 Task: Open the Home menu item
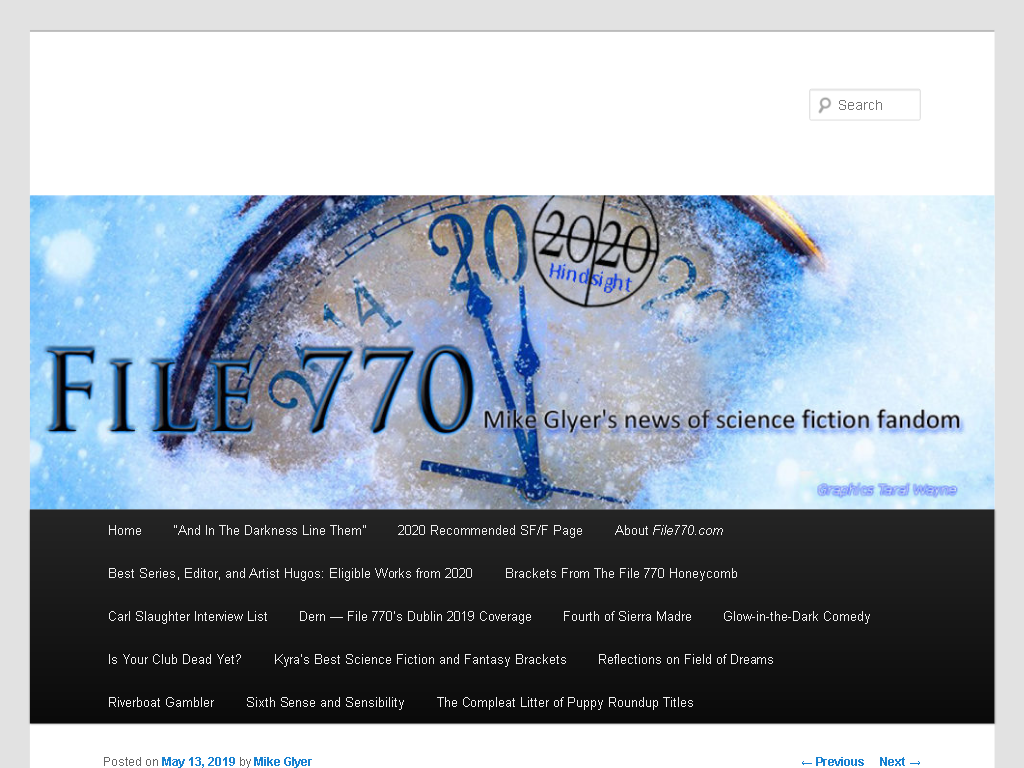[x=125, y=531]
